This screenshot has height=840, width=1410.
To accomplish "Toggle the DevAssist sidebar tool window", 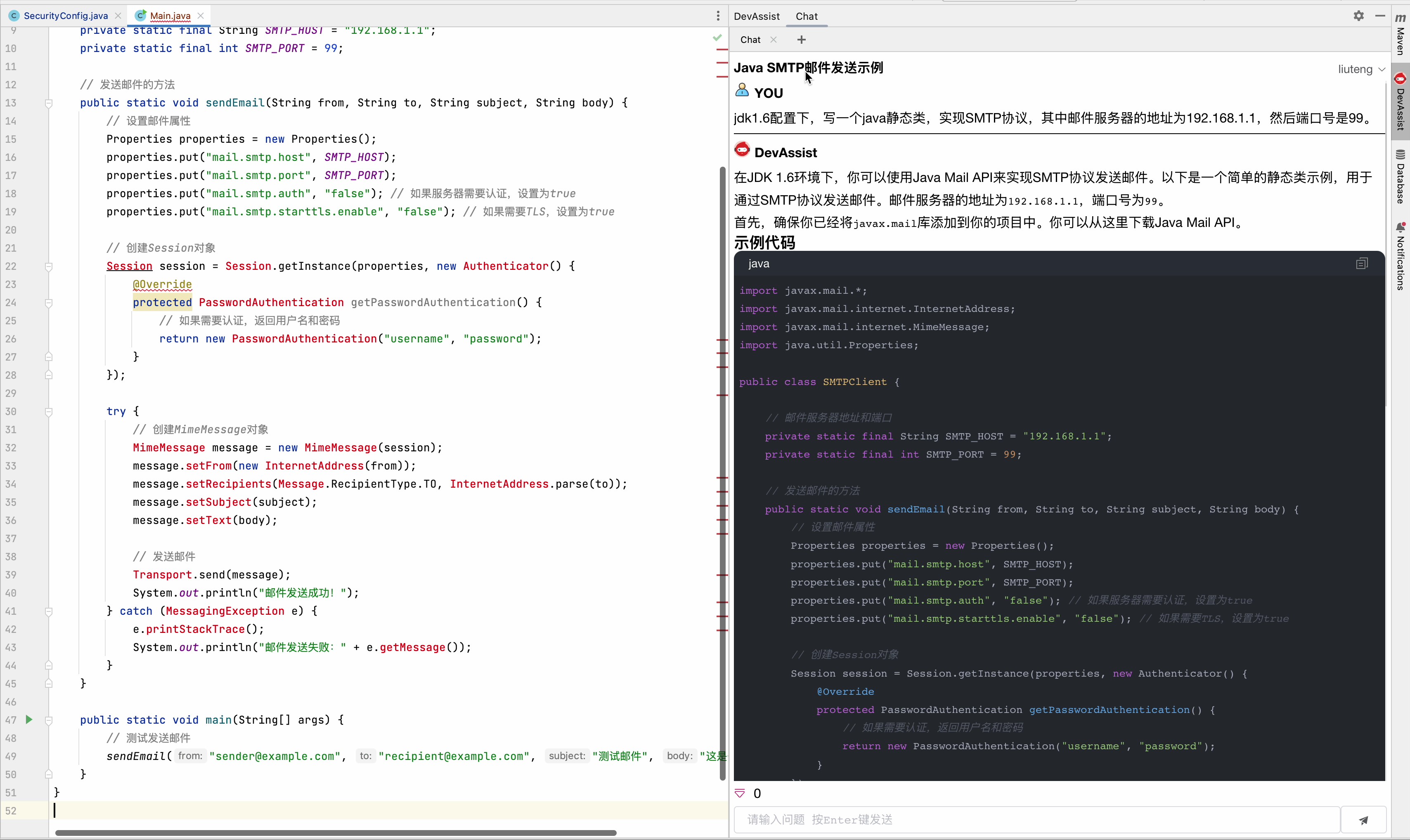I will click(1401, 102).
